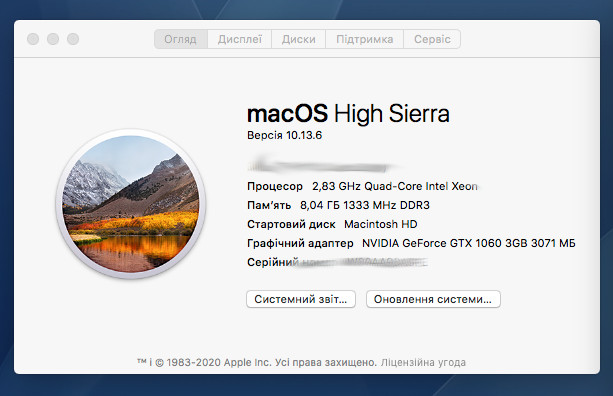Launch Оновлення системи update
Image resolution: width=613 pixels, height=396 pixels.
coord(433,299)
